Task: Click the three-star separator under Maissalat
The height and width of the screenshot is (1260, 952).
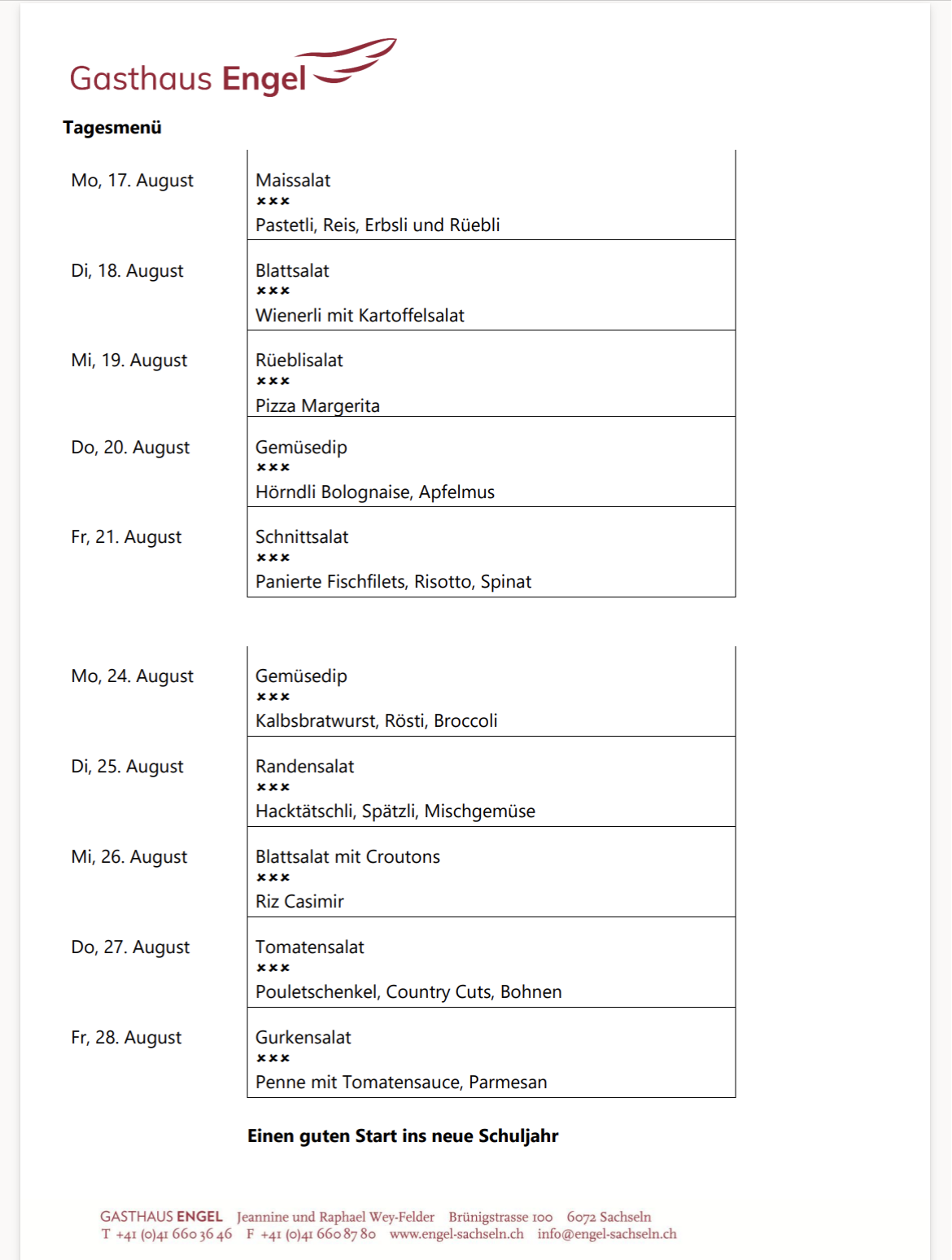Action: [273, 201]
